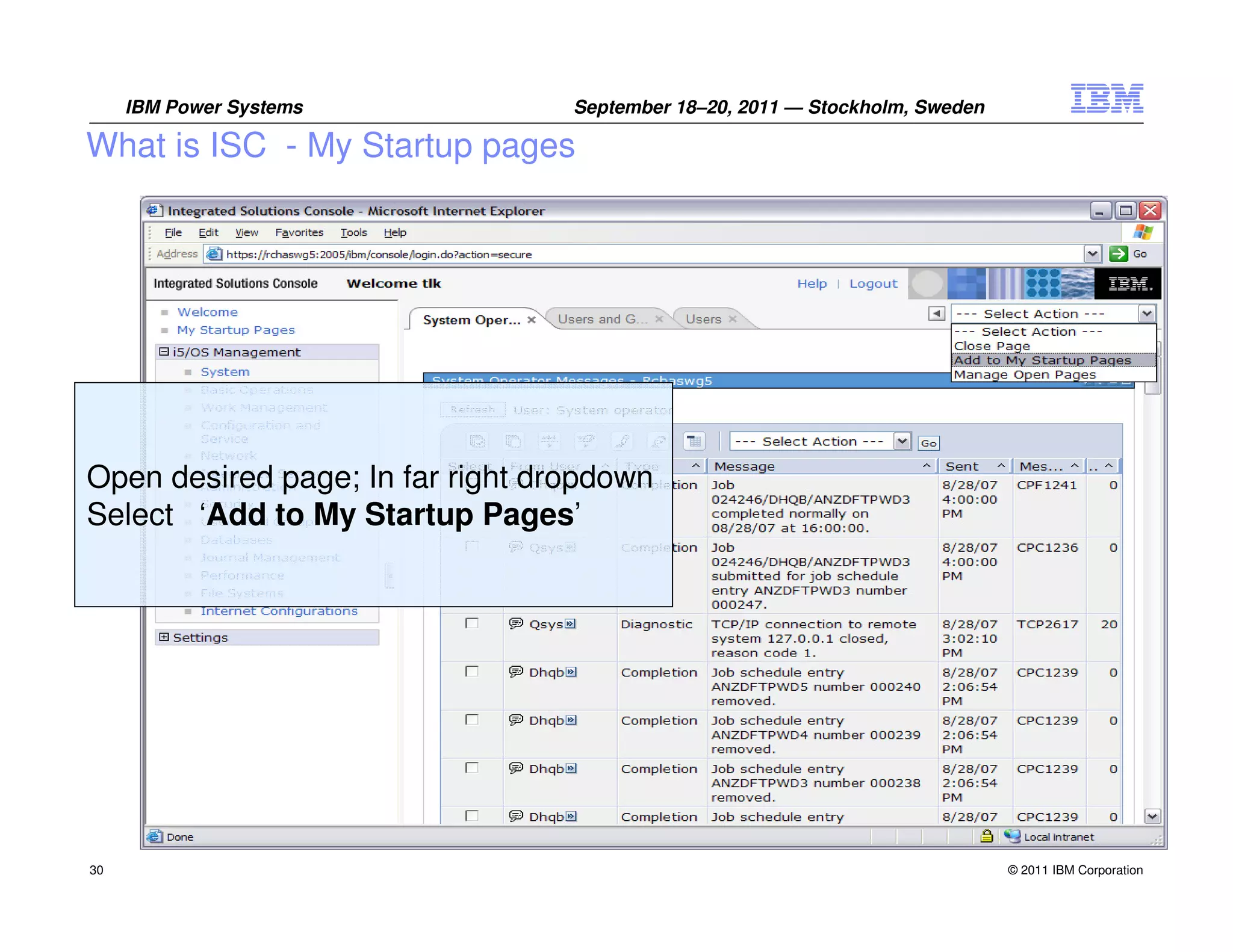Choose Manage Open Pages option
This screenshot has height=952, width=1233.
1054,375
